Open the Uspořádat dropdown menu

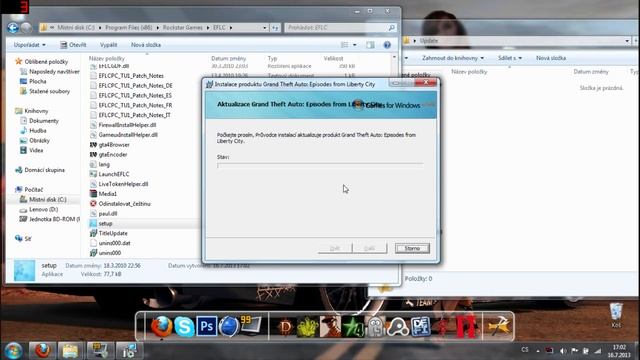29,45
